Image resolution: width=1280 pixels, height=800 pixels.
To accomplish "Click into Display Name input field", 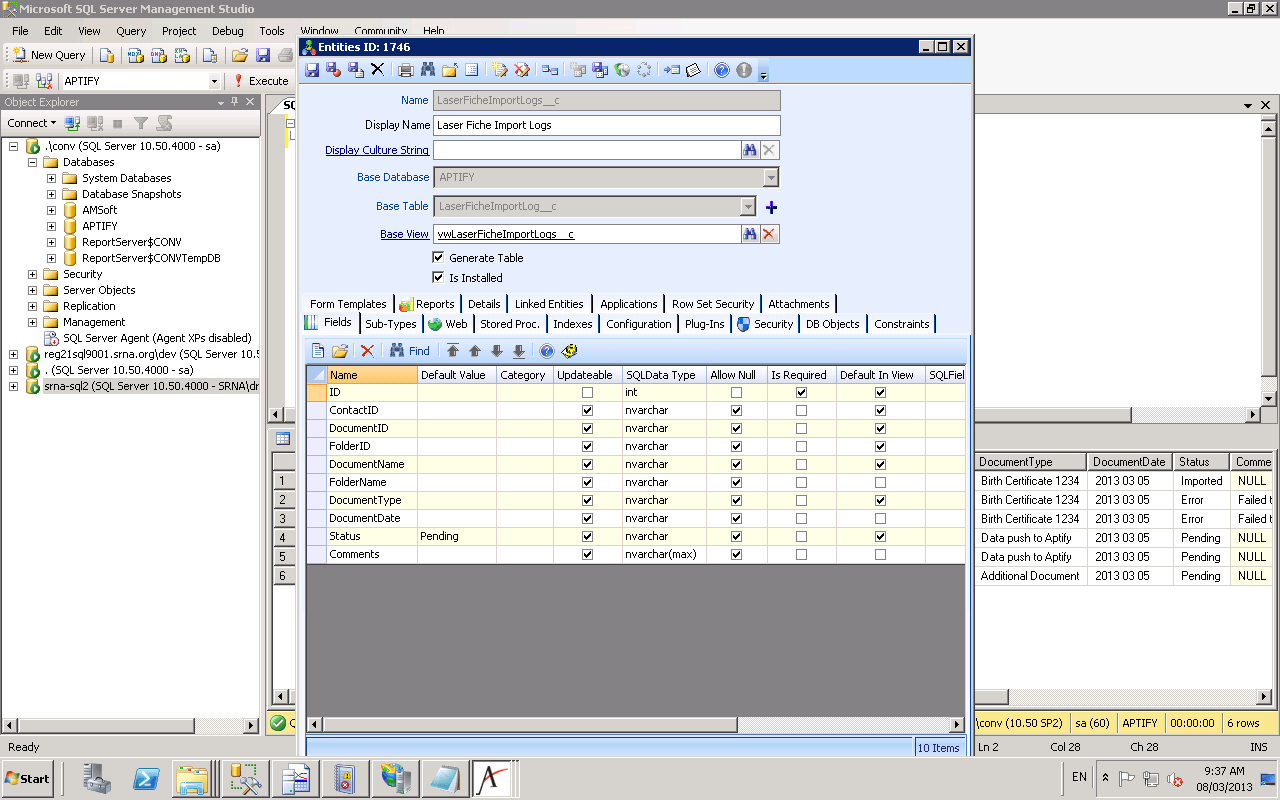I will coord(607,125).
